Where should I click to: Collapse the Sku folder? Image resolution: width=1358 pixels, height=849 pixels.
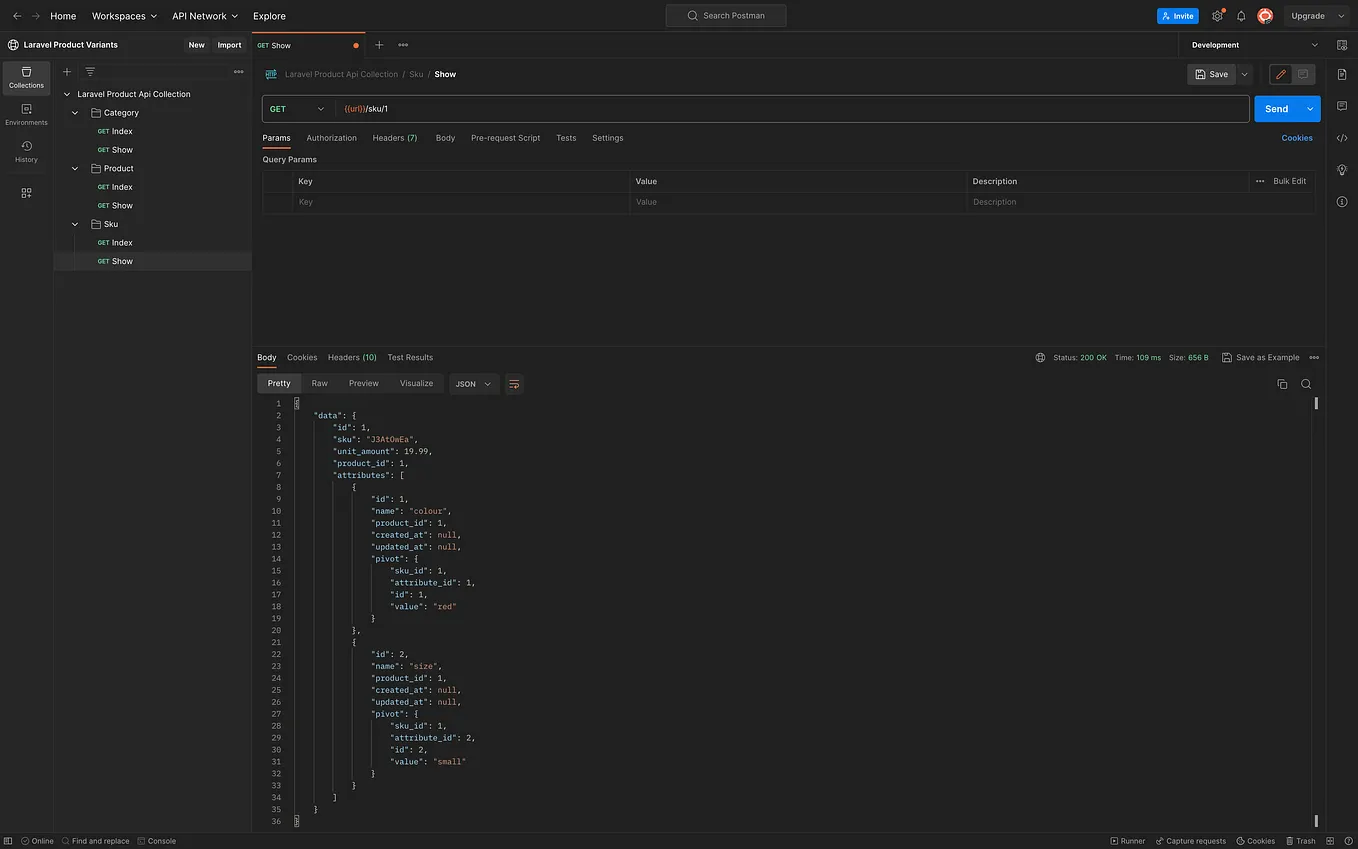click(x=74, y=224)
